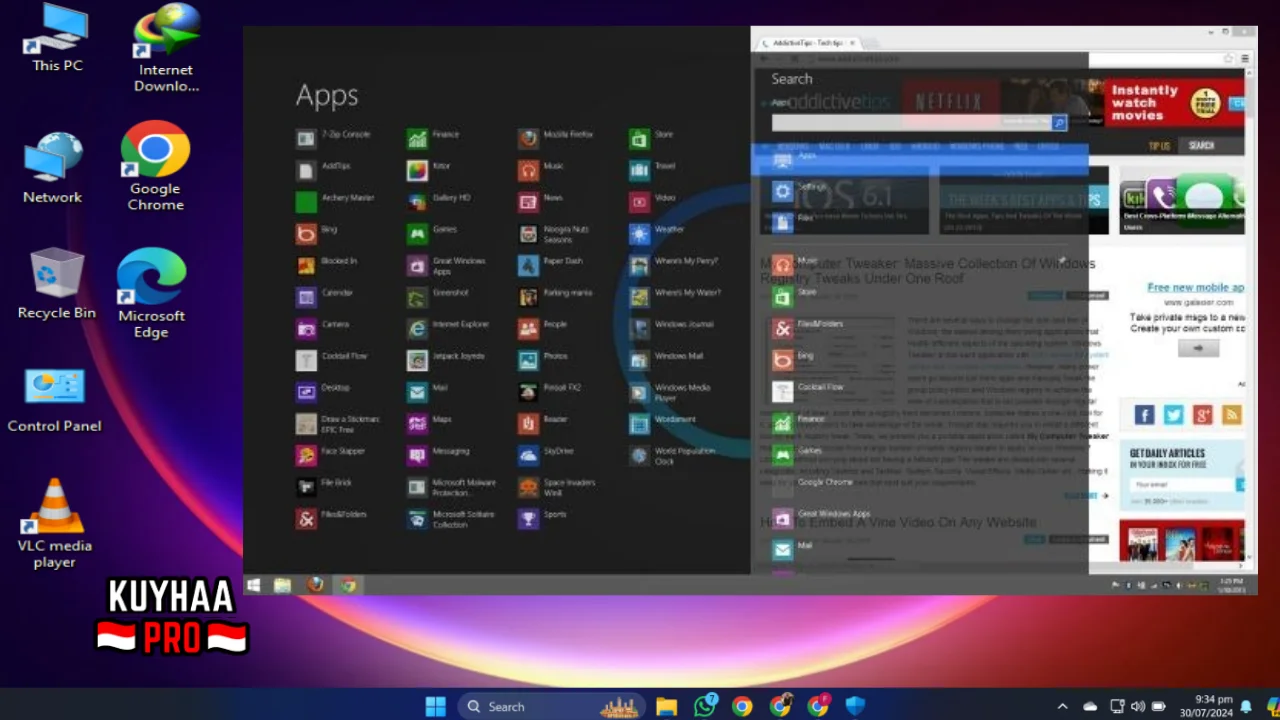Open Music app in the Apps list
Screen dimensions: 1280x720
point(541,168)
